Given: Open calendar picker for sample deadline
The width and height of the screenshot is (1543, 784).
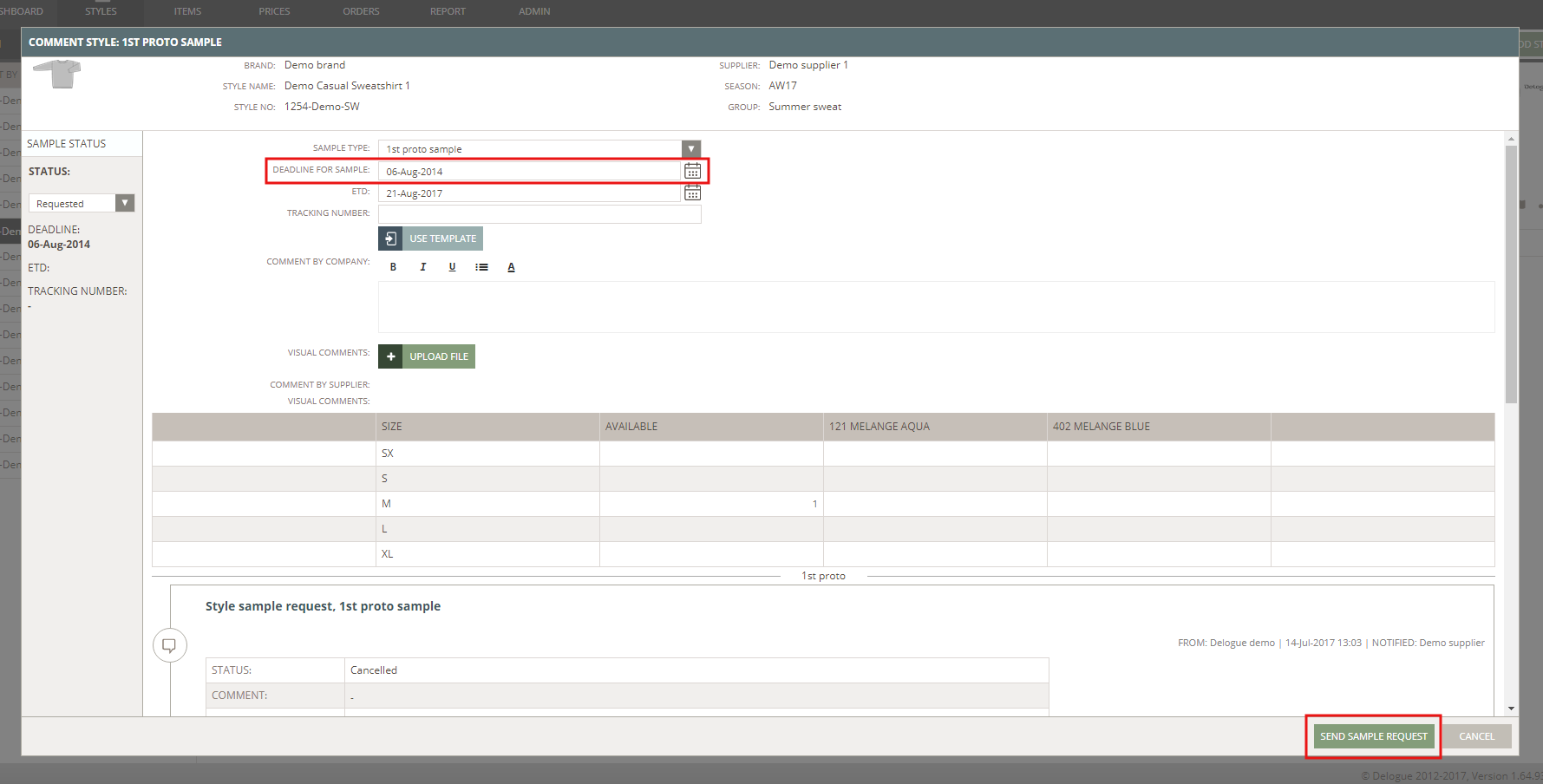Looking at the screenshot, I should click(692, 171).
